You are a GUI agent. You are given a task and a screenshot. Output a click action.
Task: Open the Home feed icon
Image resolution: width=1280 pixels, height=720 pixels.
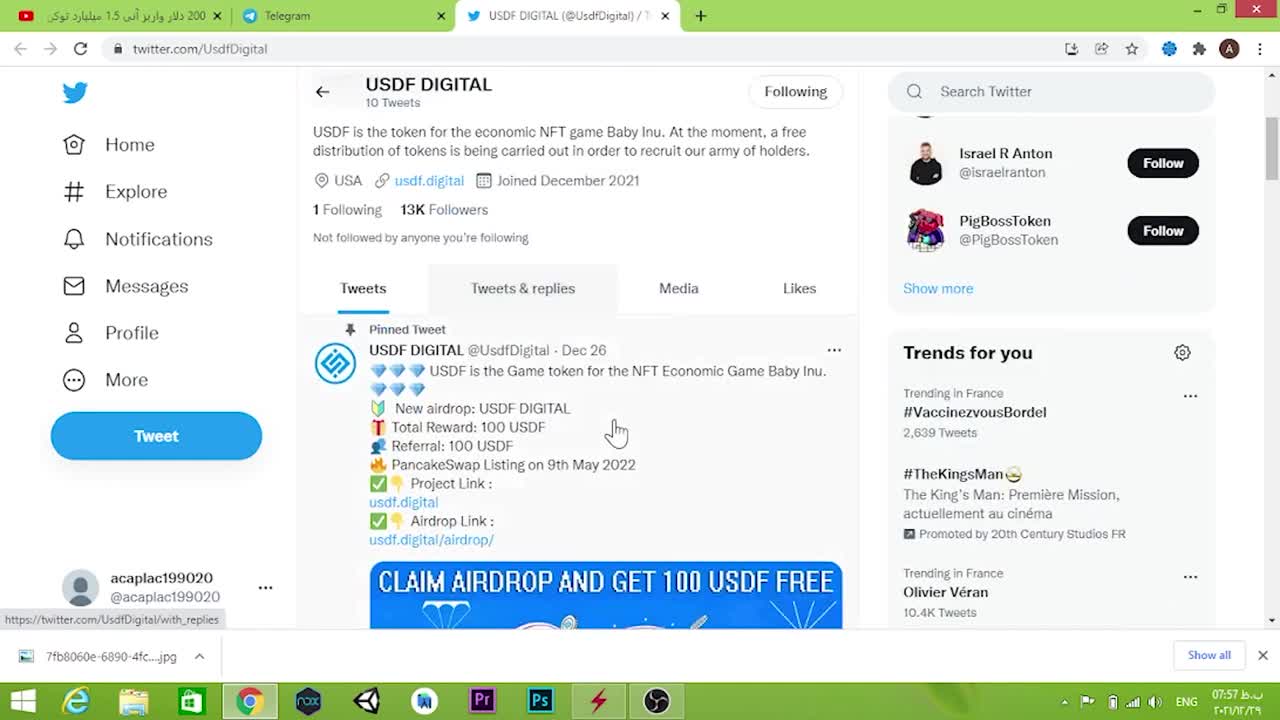74,145
